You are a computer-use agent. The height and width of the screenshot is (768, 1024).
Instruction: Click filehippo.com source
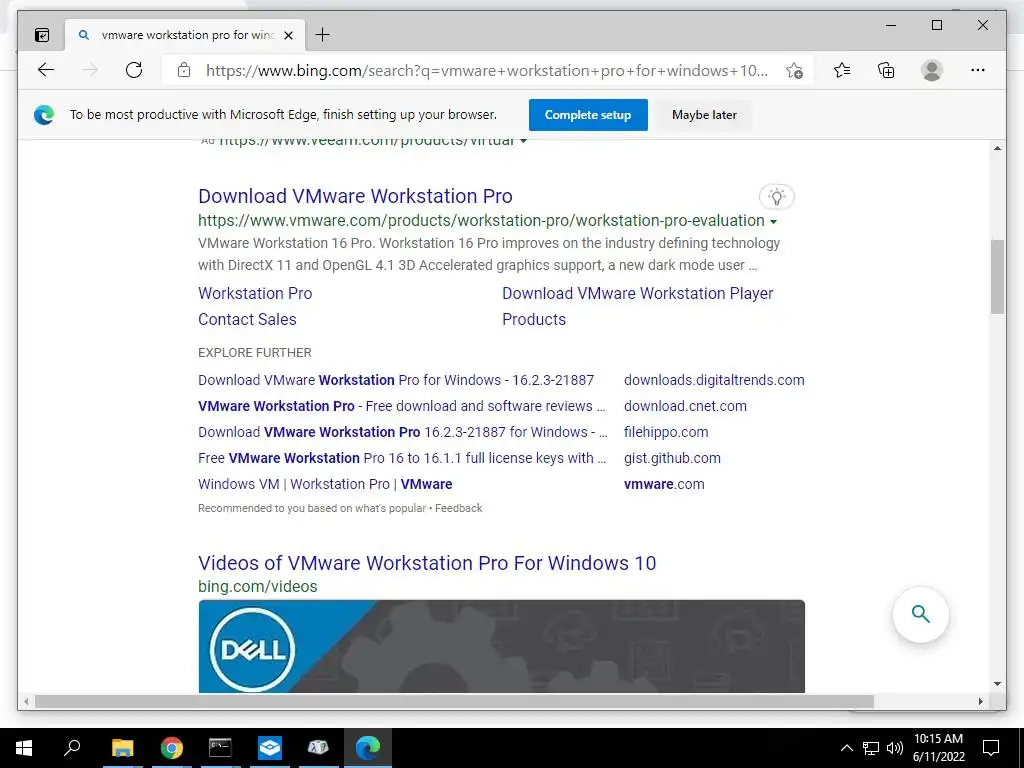point(665,432)
